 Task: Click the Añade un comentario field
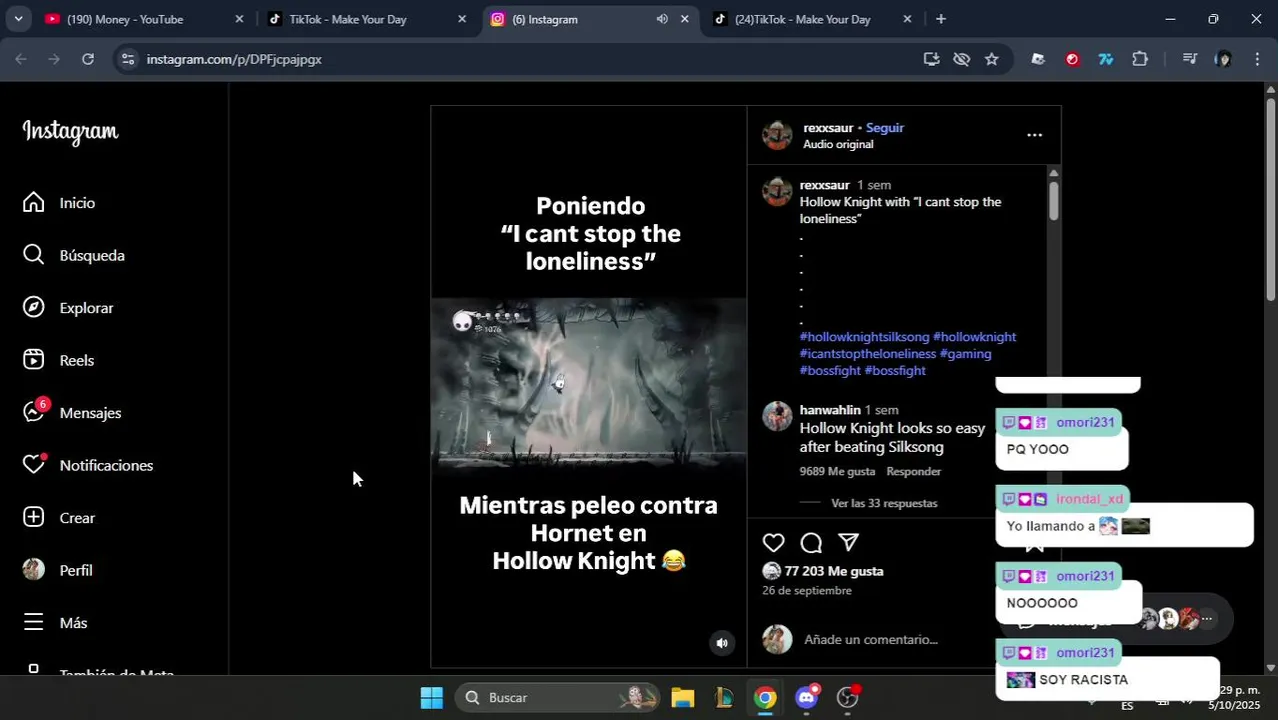[871, 639]
